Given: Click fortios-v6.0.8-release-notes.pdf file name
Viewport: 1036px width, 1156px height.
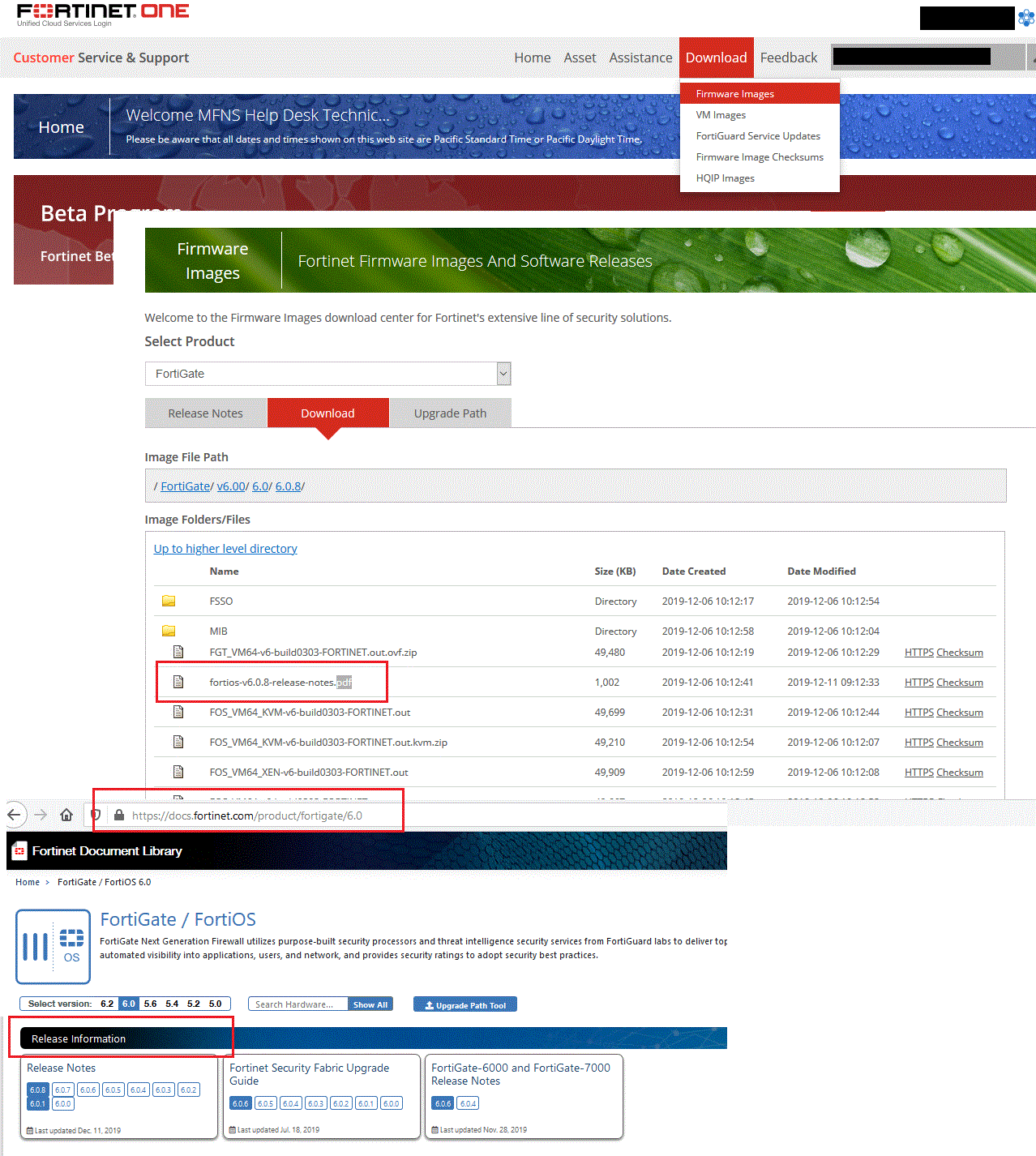Looking at the screenshot, I should point(280,682).
